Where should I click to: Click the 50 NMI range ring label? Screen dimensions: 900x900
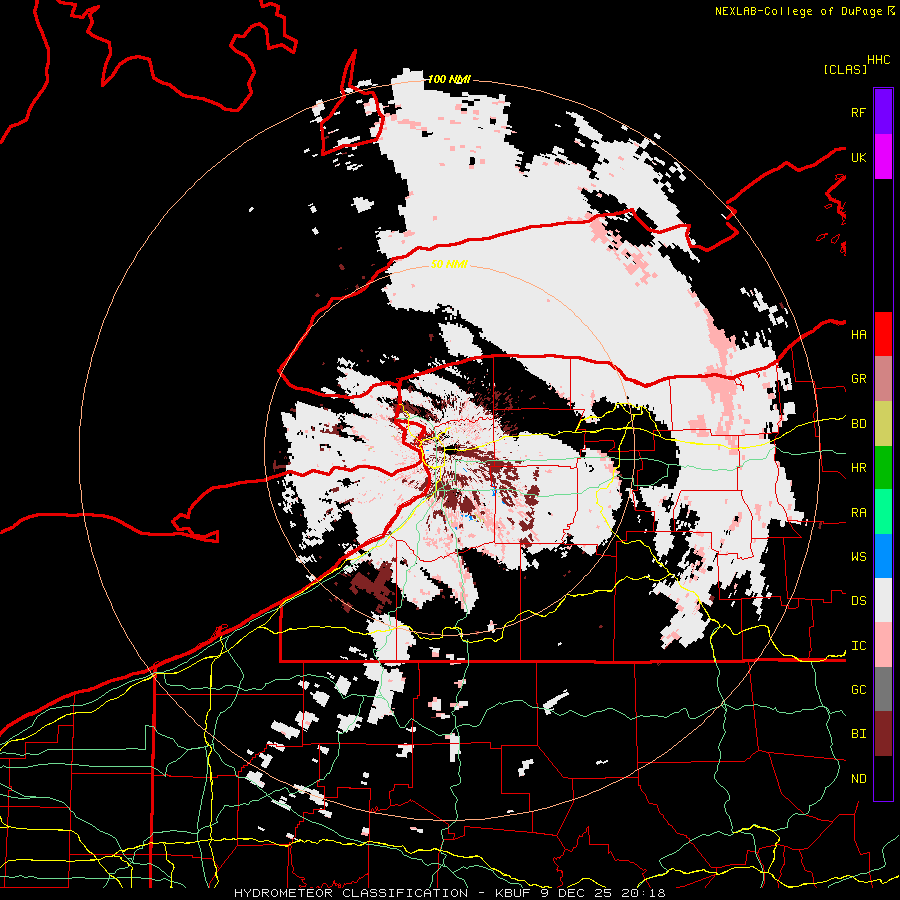tap(449, 264)
